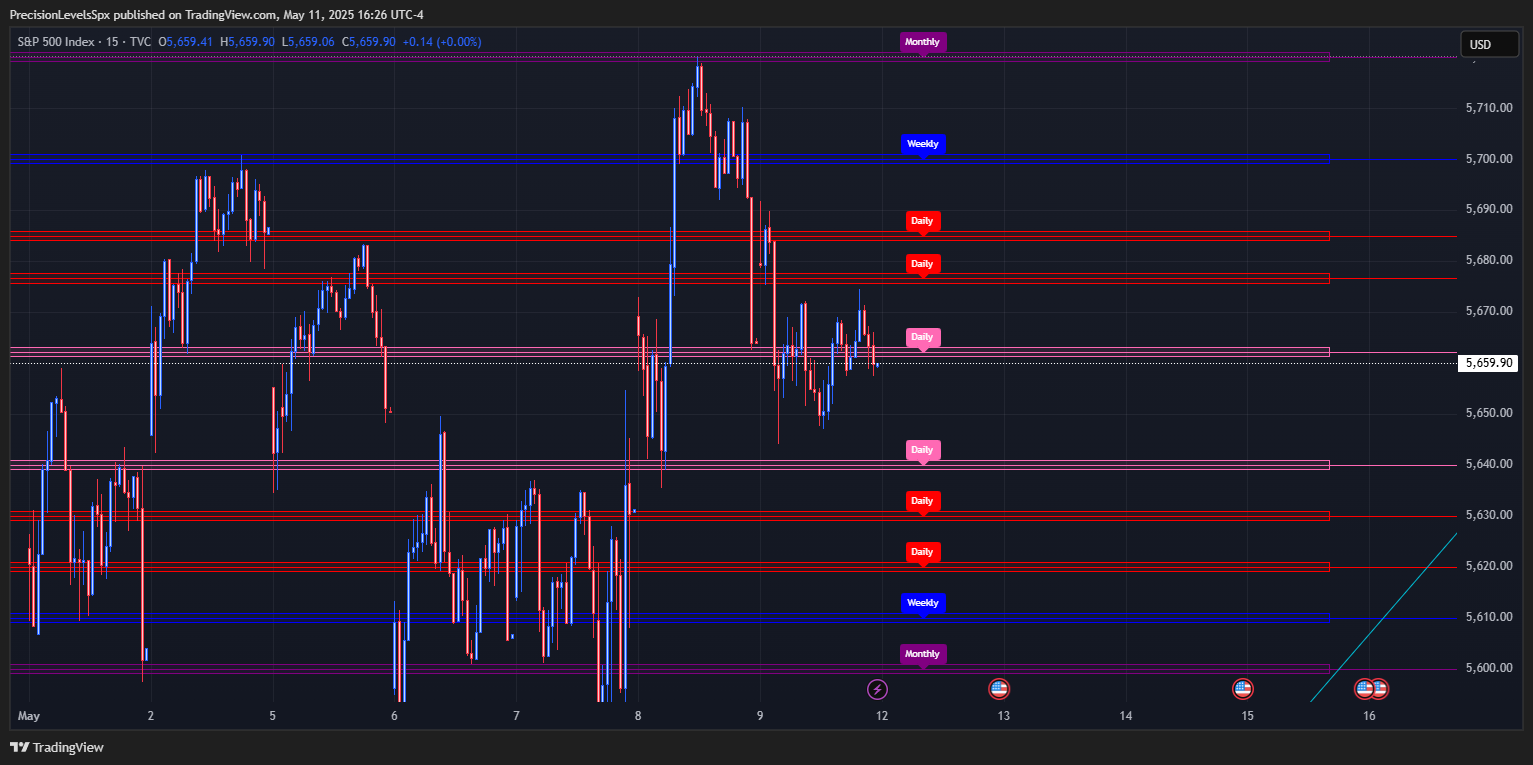Click the PrecisionLevelsSpx publisher name
1533x765 pixels.
tap(60, 14)
